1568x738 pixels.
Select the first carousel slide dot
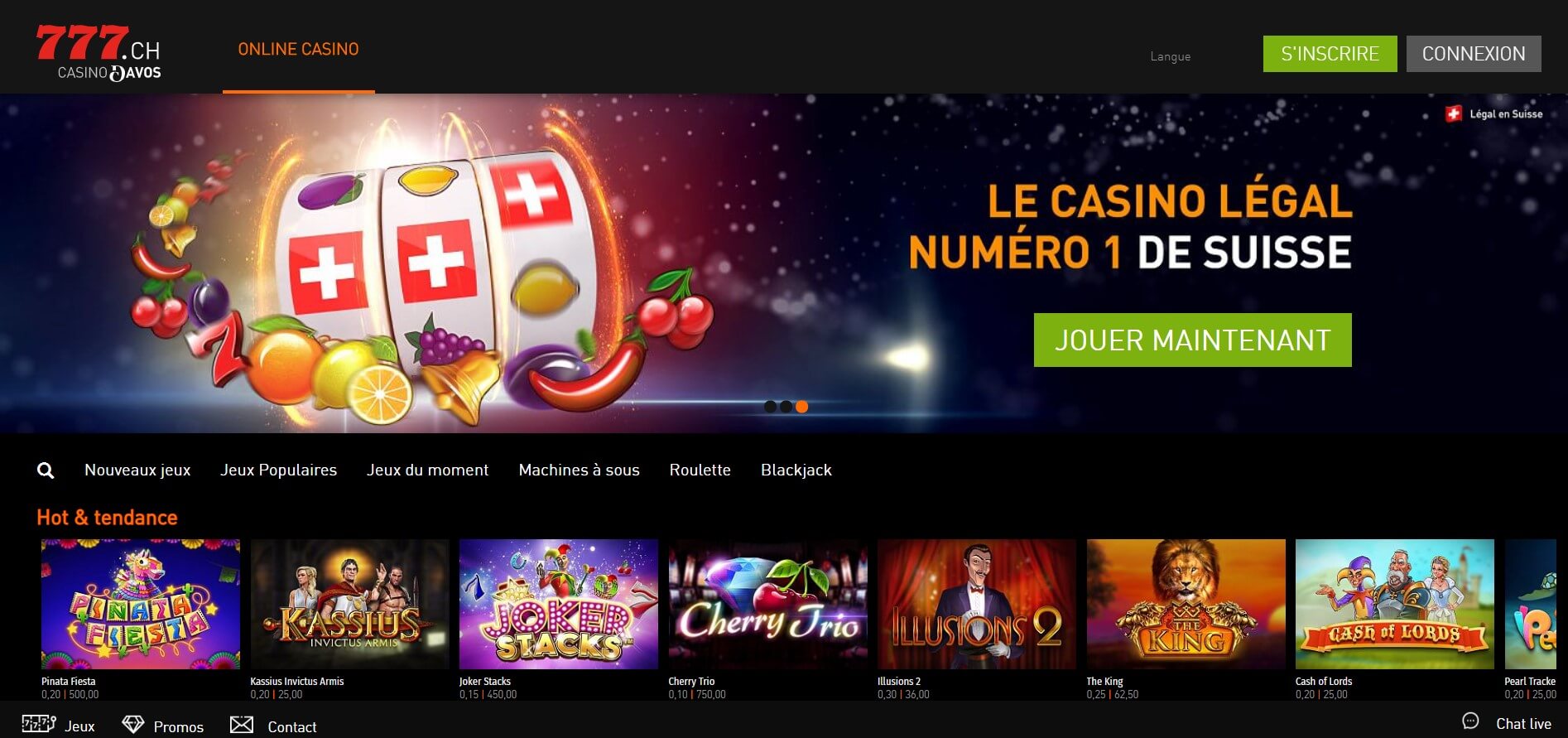tap(771, 407)
